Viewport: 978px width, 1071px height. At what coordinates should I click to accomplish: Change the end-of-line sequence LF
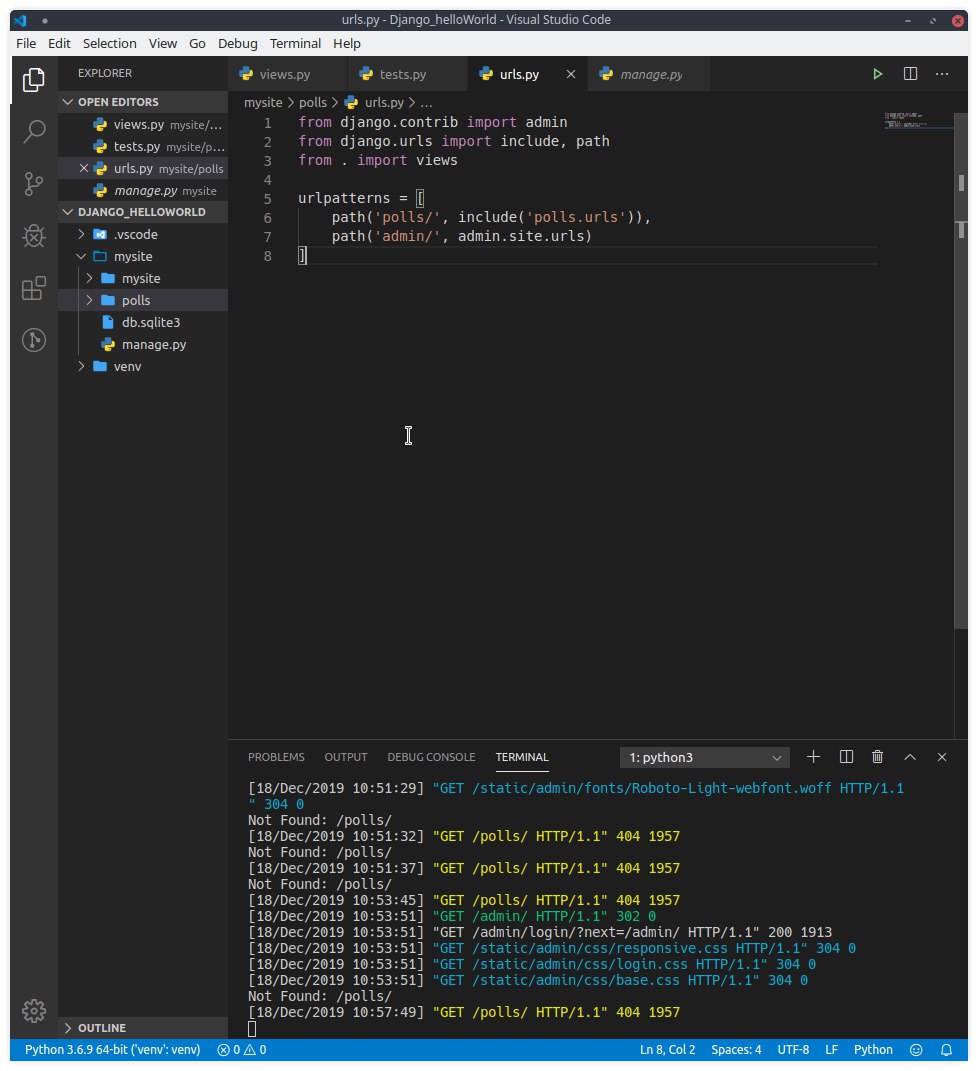[x=831, y=1050]
